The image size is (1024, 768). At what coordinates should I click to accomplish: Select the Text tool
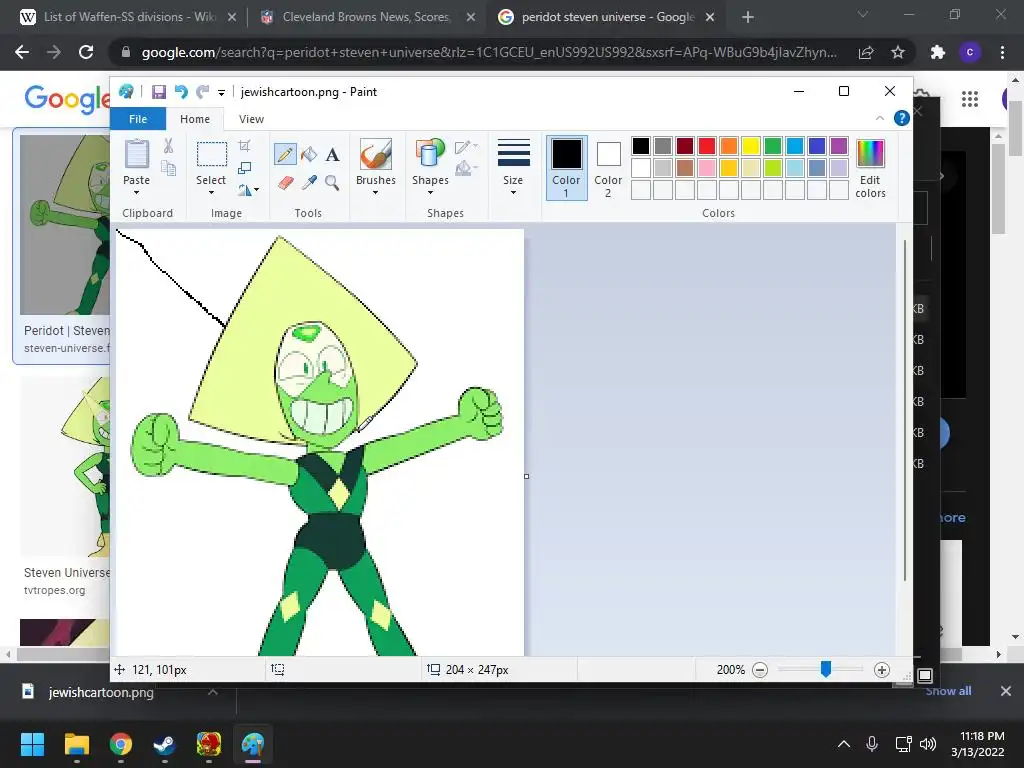(x=332, y=155)
